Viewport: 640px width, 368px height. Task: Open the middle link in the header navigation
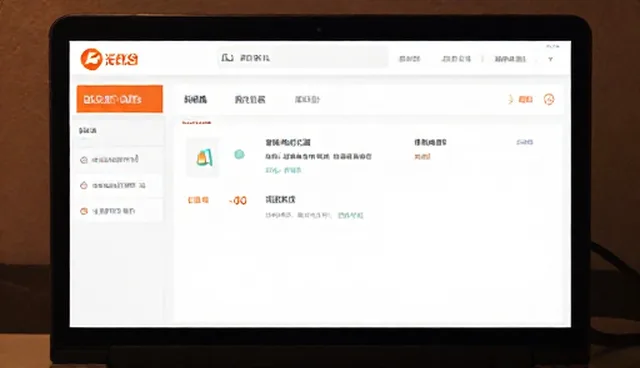(456, 59)
